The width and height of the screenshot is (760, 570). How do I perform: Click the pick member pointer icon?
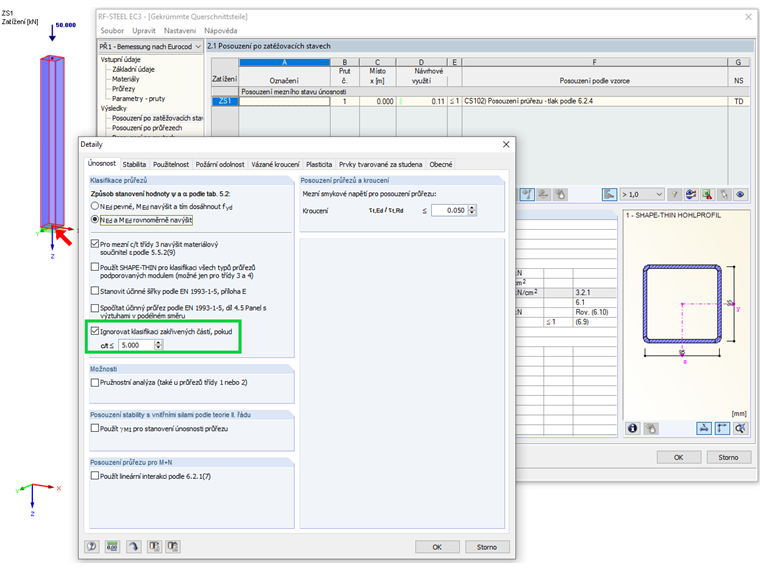(x=724, y=194)
